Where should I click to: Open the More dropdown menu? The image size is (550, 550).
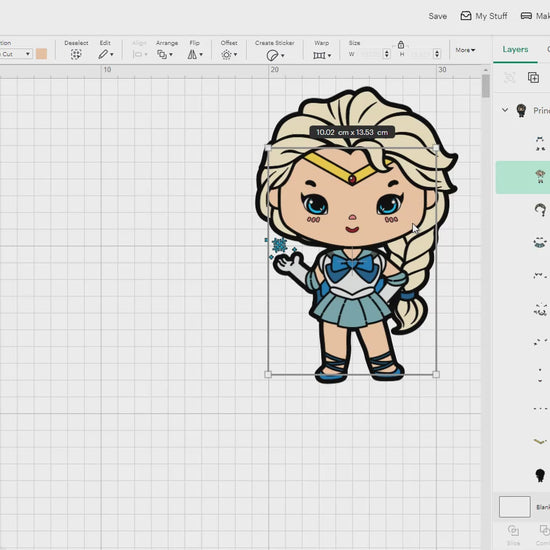click(465, 50)
